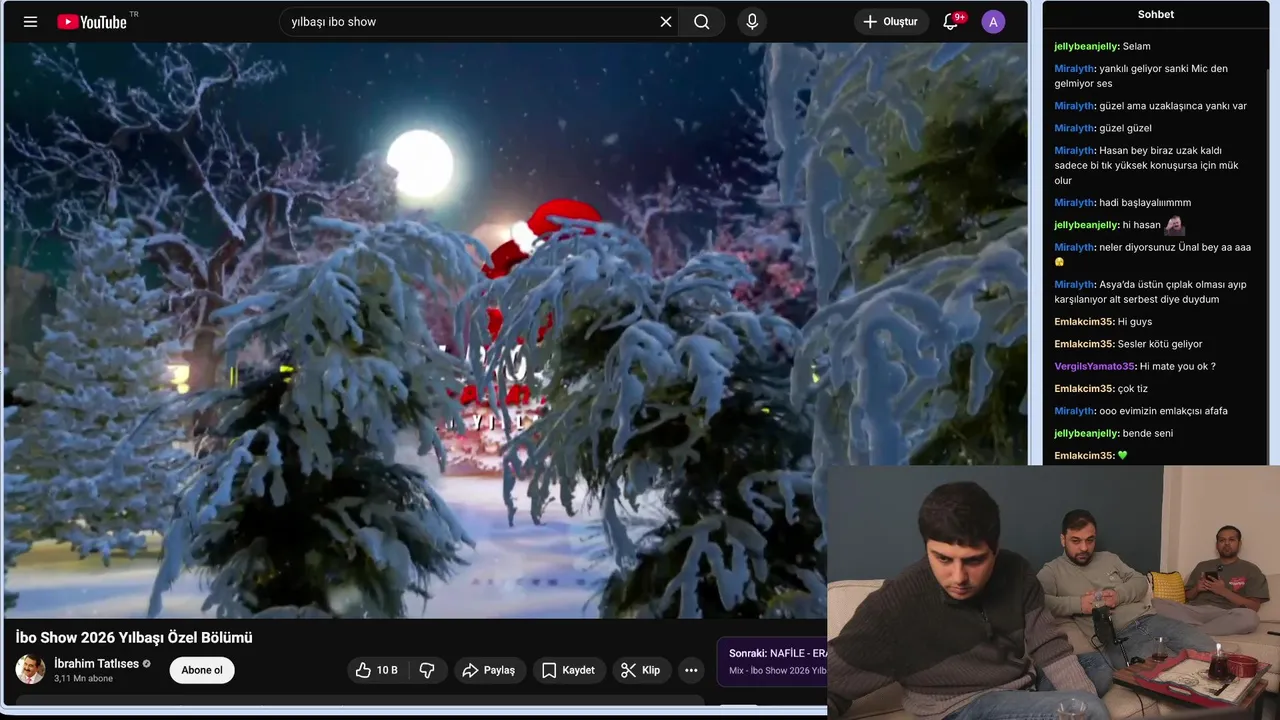Screen dimensions: 1280x720
Task: Click chat message "güzel güzel"
Action: click(1125, 128)
